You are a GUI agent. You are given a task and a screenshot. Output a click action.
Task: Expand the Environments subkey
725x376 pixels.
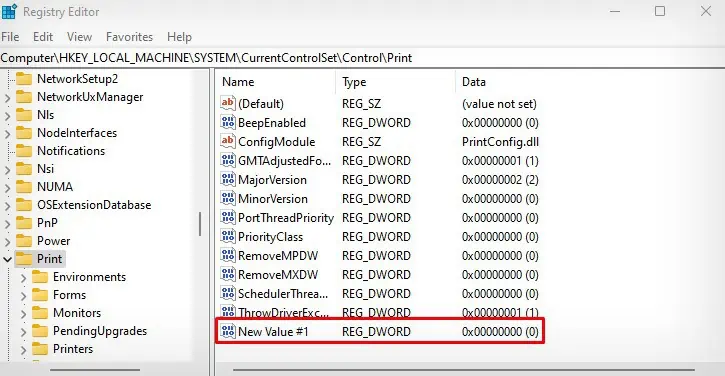click(23, 277)
